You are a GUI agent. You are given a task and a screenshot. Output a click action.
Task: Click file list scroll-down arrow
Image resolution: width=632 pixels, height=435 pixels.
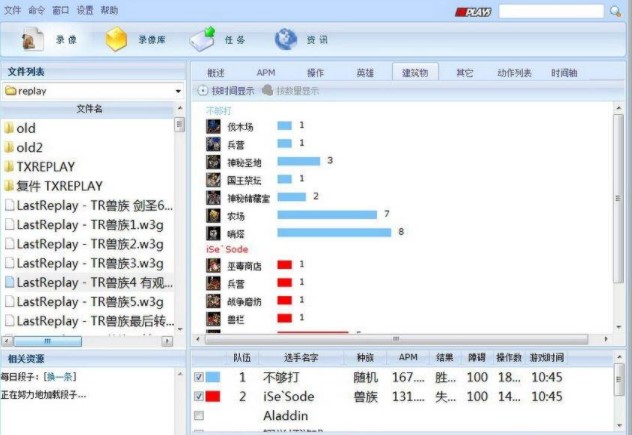click(180, 329)
